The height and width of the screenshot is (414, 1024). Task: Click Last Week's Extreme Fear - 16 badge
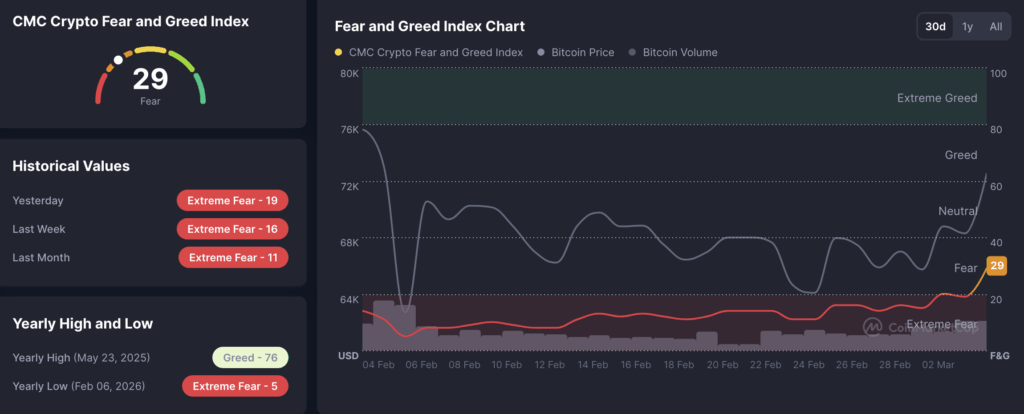[232, 229]
